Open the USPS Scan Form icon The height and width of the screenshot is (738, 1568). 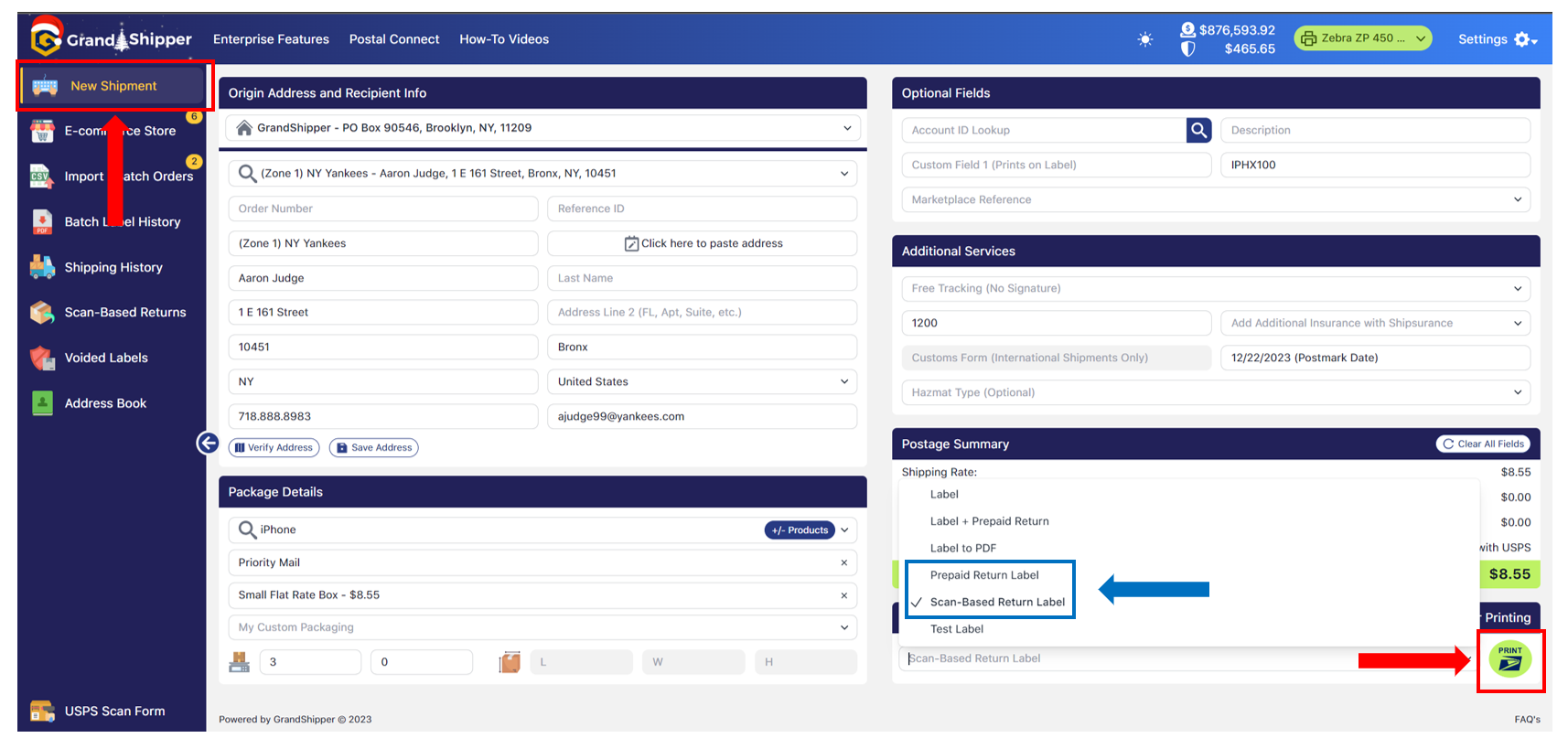42,711
